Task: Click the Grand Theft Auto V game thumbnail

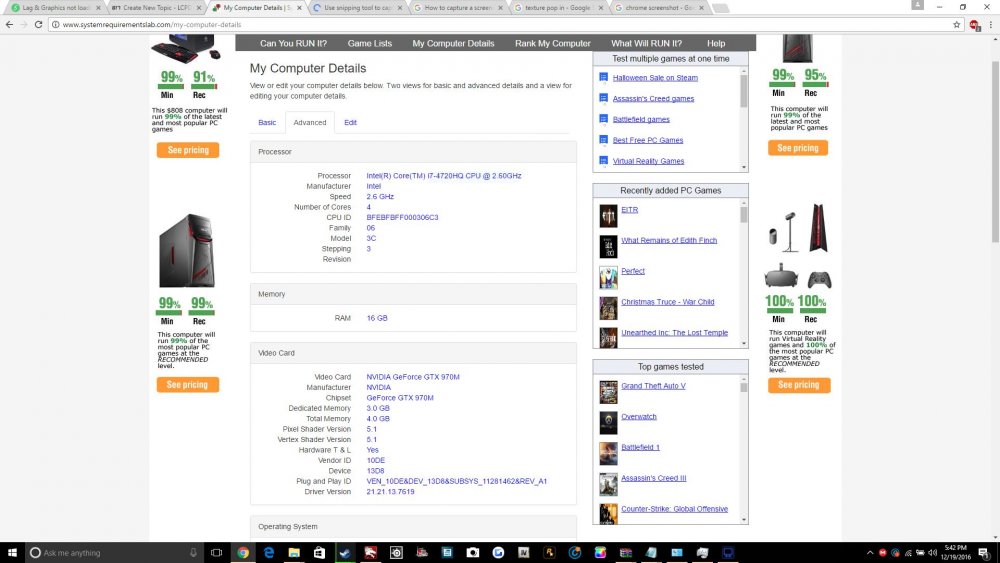Action: pyautogui.click(x=608, y=391)
